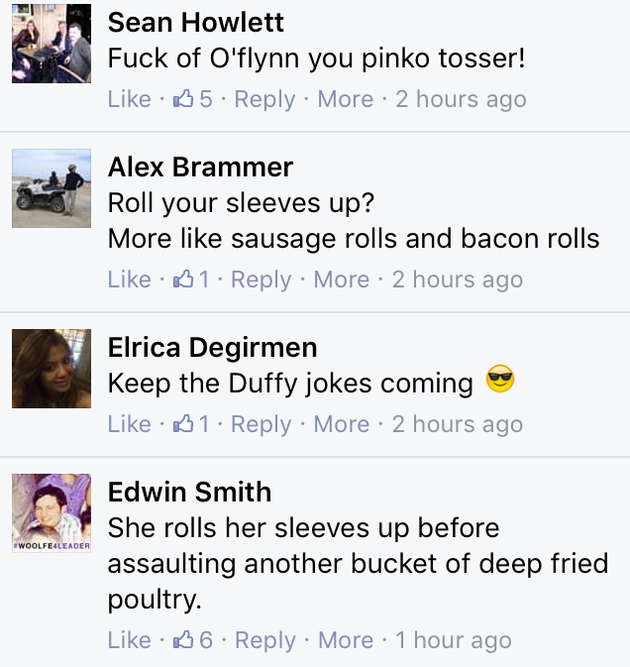
Task: Reply to Edwin Smith's comment
Action: click(265, 640)
